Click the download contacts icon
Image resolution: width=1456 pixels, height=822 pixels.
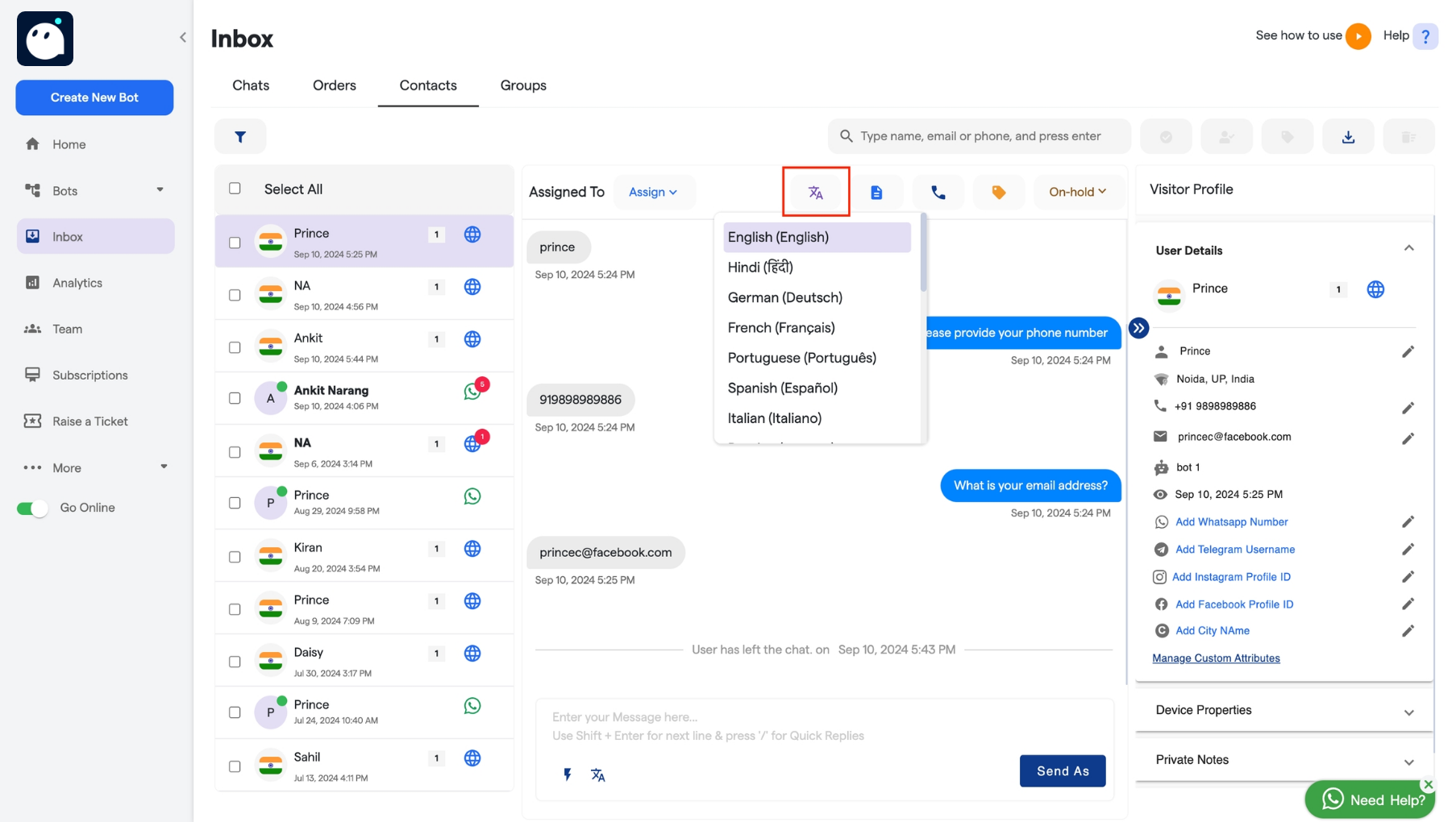tap(1348, 137)
